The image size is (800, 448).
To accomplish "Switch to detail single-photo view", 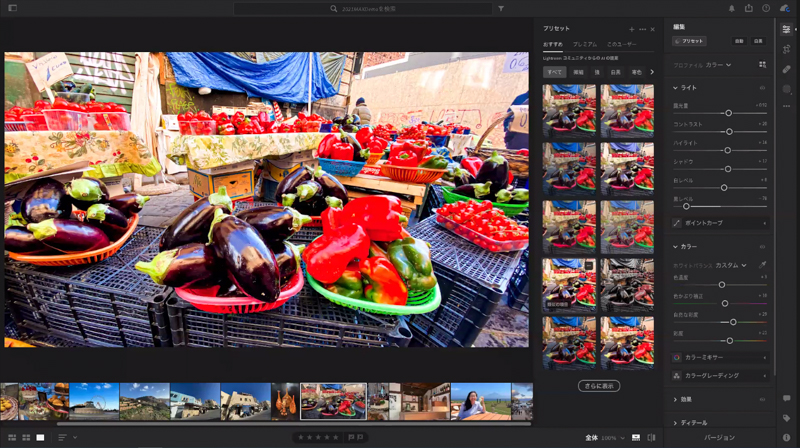I will click(x=40, y=437).
